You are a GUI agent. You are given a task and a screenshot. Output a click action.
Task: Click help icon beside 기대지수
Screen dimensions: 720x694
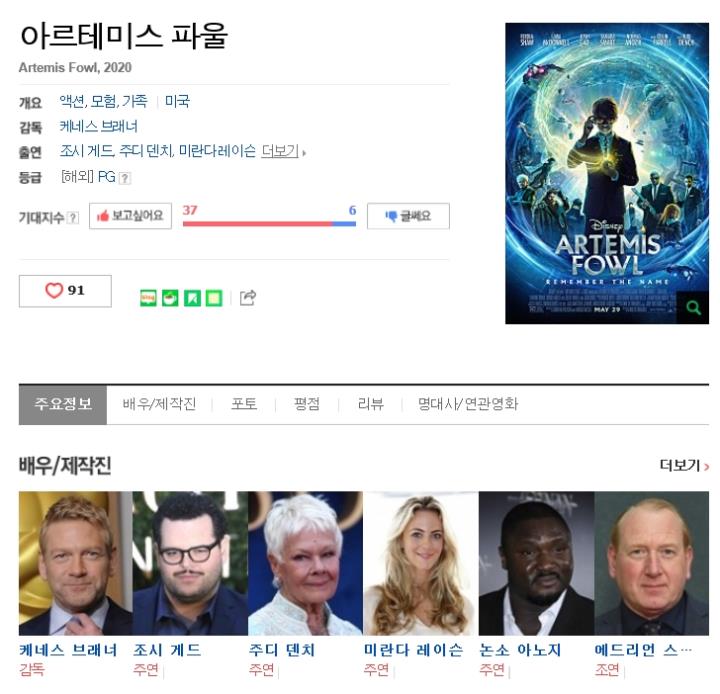click(x=73, y=217)
